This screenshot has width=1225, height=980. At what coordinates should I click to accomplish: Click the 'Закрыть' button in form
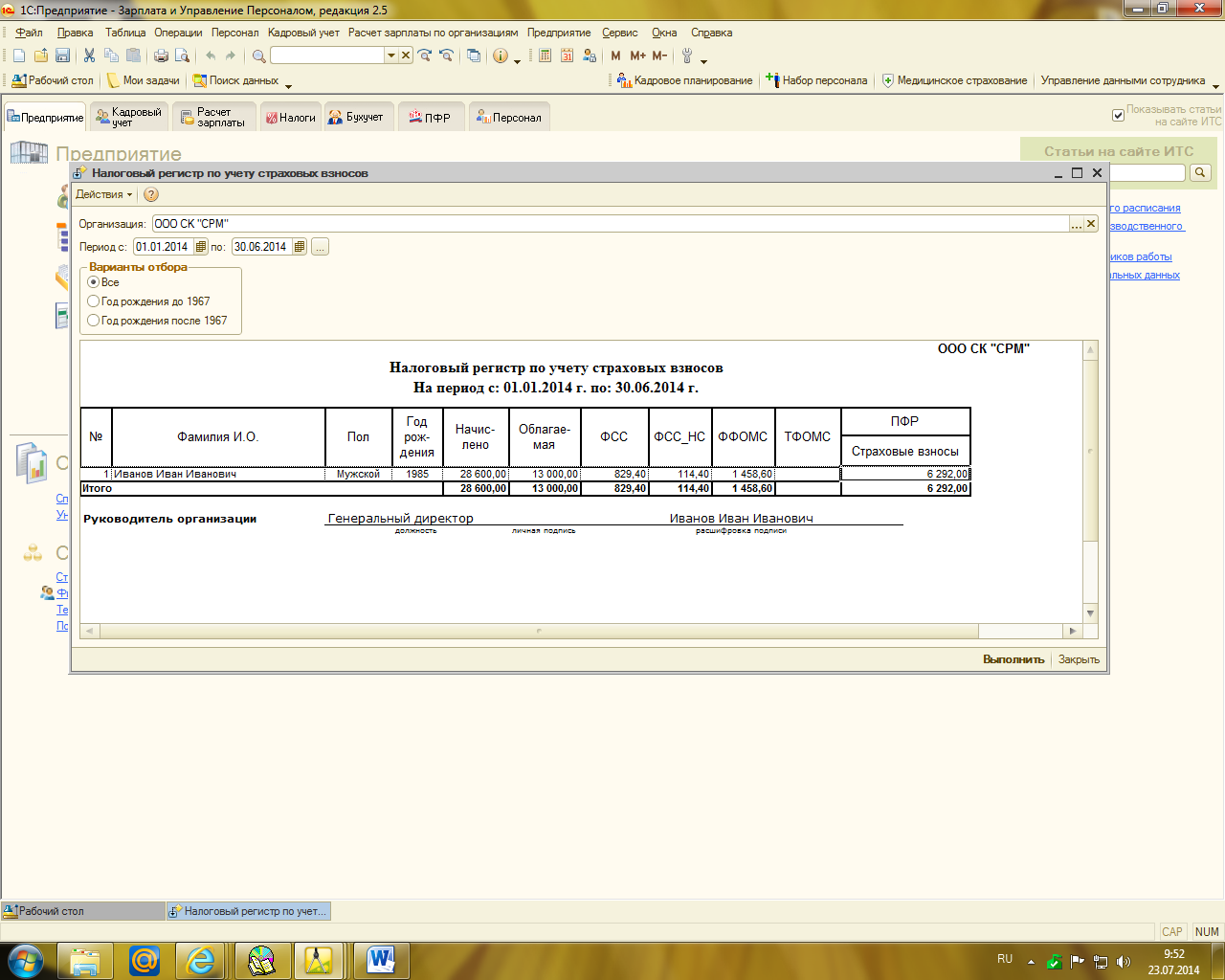click(1079, 659)
